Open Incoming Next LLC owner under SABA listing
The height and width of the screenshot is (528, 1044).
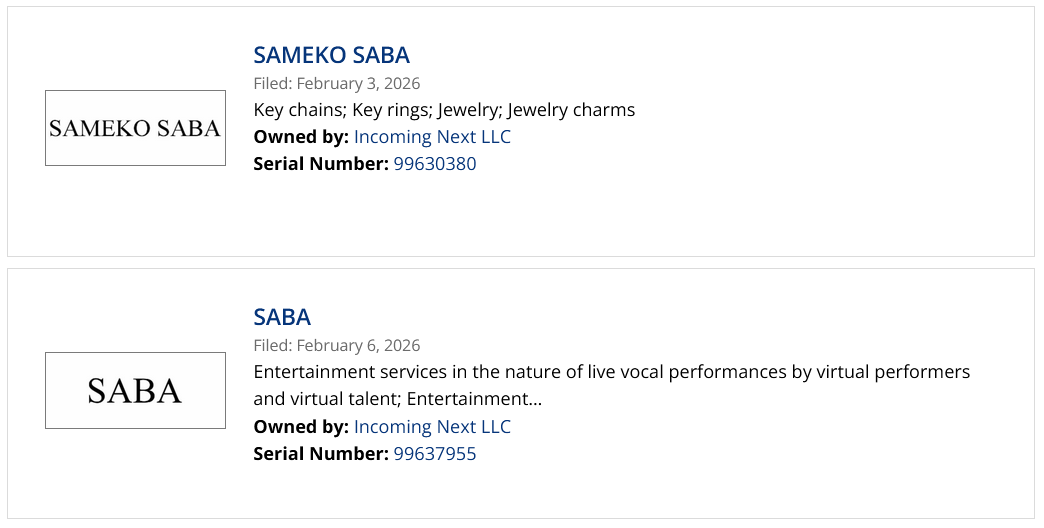point(432,427)
